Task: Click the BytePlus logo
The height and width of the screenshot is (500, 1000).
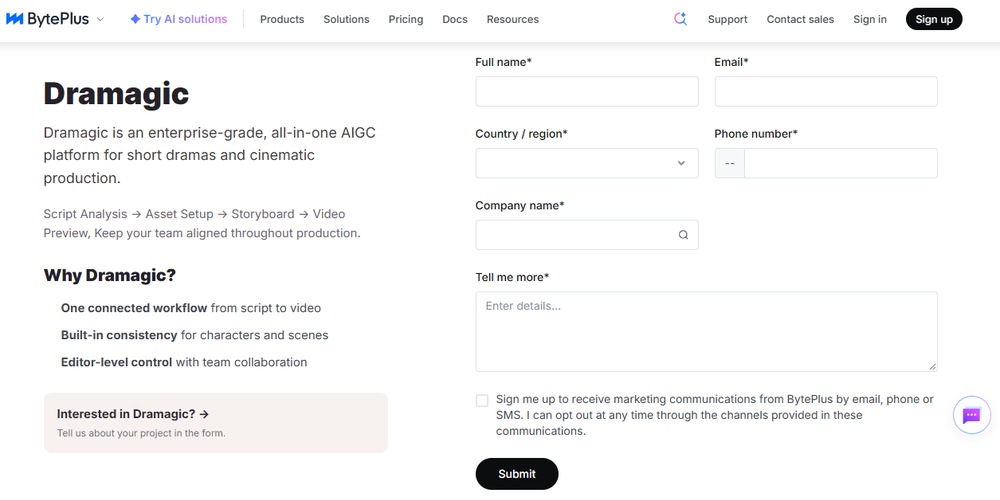Action: (47, 19)
